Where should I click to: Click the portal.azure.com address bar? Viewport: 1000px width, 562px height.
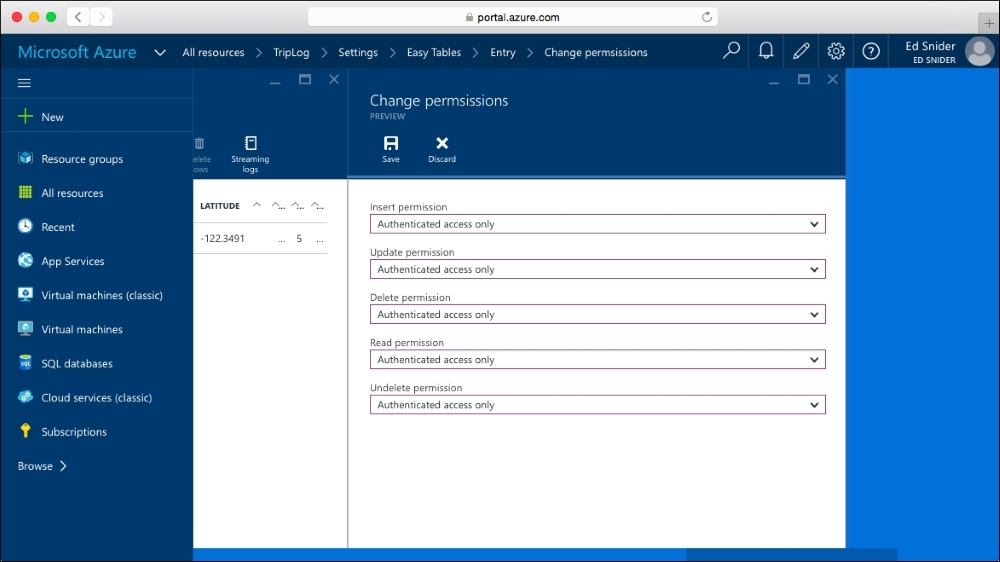(x=513, y=17)
